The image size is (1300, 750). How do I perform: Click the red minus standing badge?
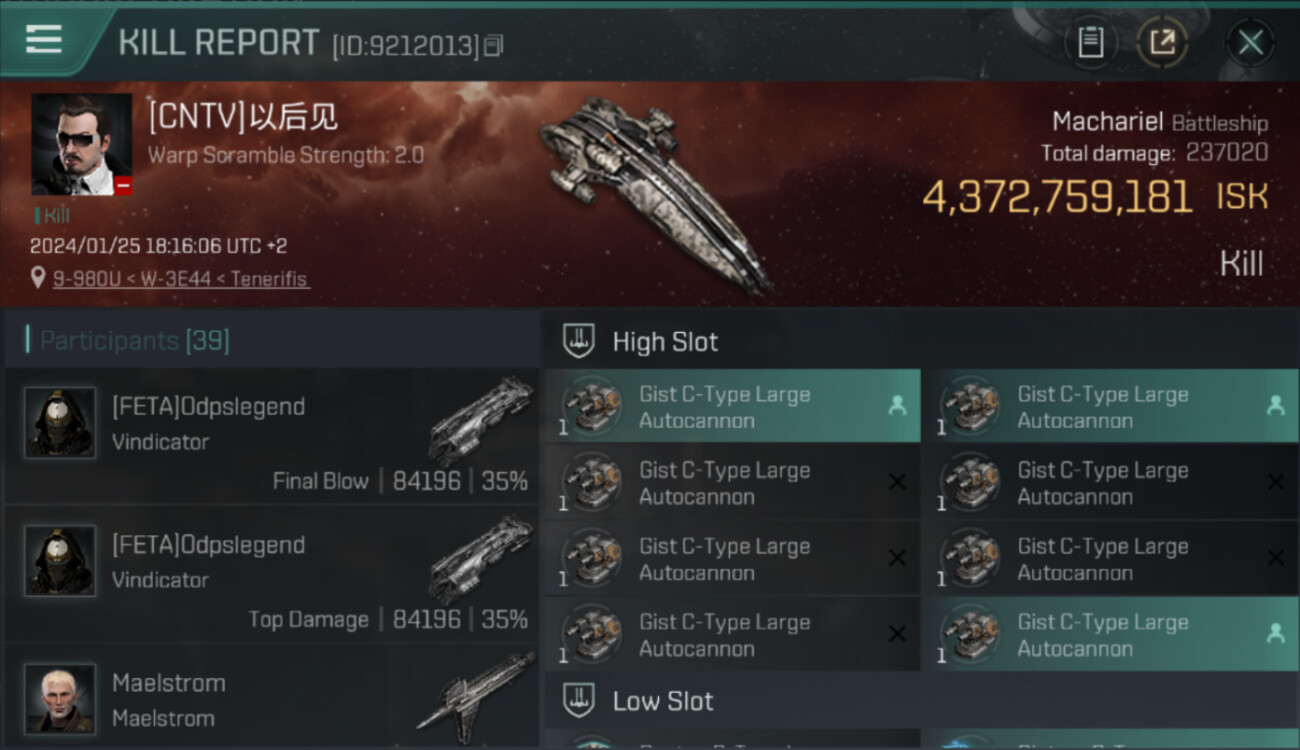pos(123,186)
